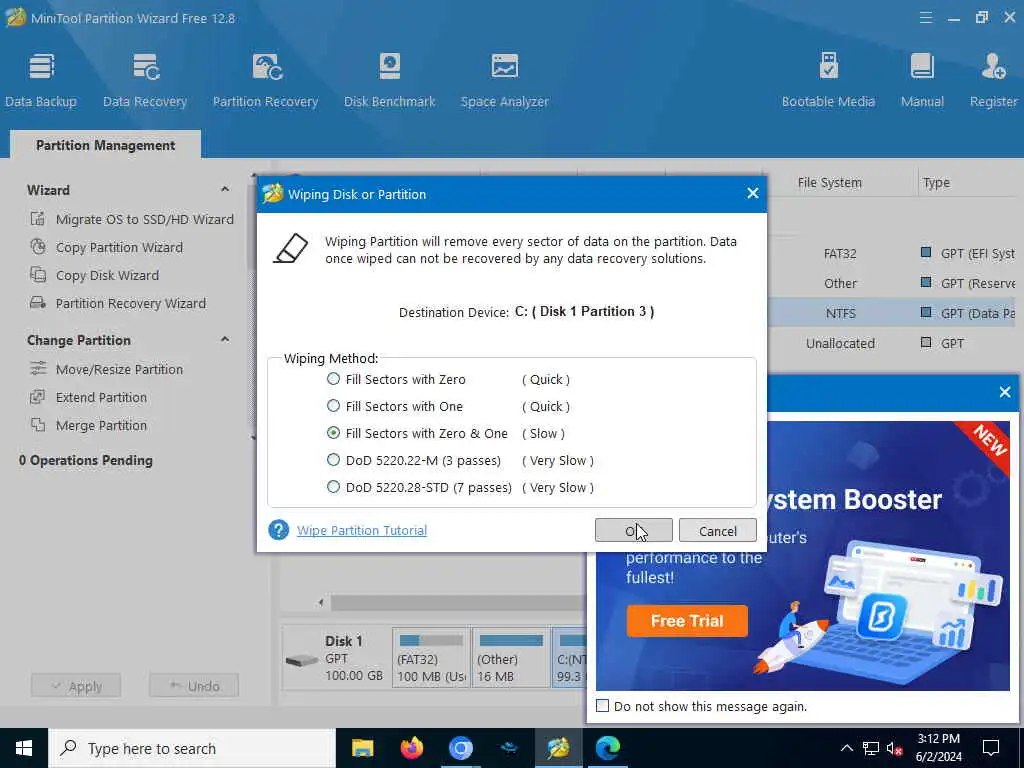The image size is (1024, 768).
Task: Launch Data Recovery feature
Action: 145,79
